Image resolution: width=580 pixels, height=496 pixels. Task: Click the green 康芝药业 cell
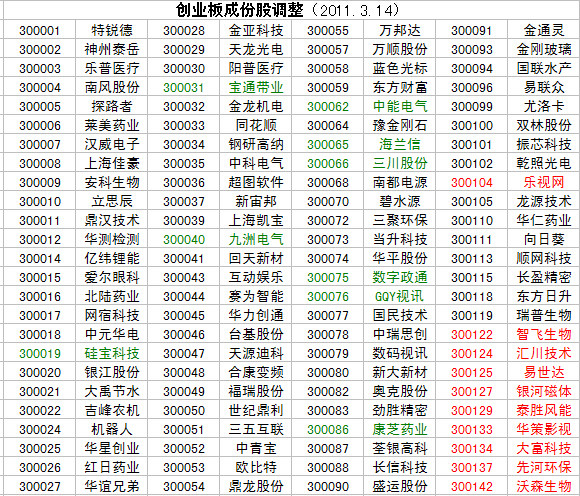400,429
